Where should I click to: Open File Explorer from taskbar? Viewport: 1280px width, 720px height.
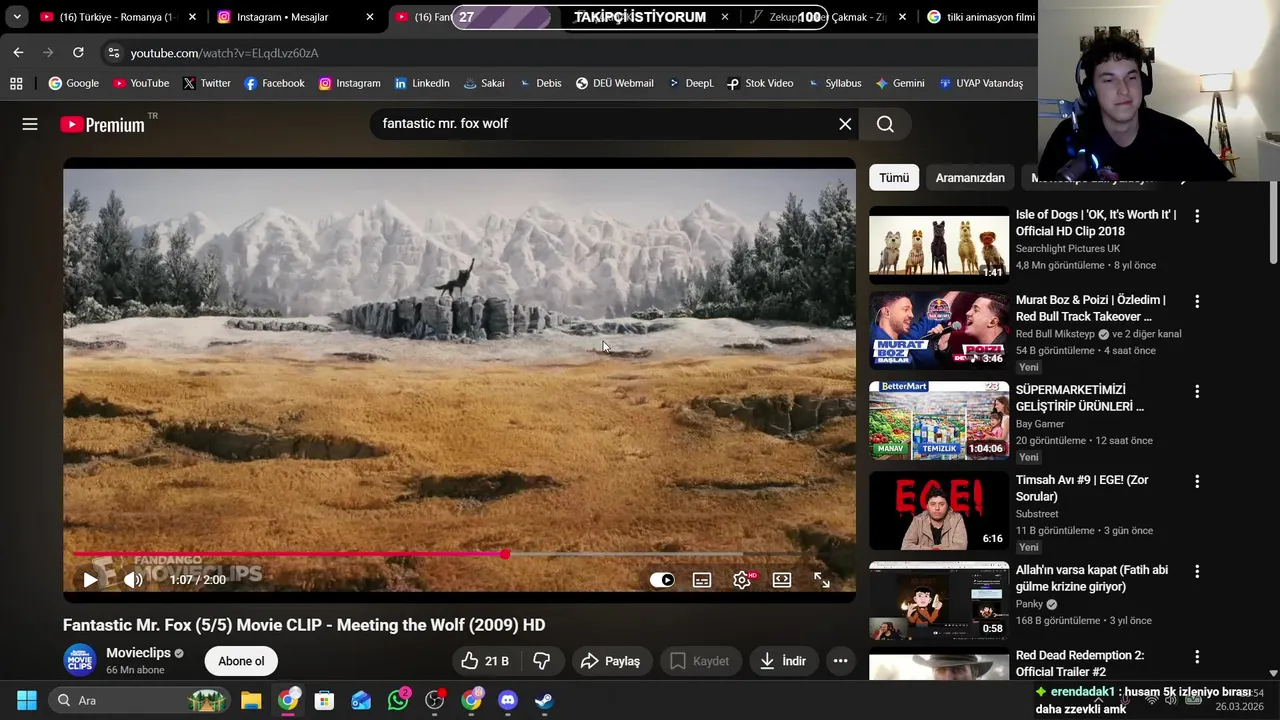pos(251,700)
